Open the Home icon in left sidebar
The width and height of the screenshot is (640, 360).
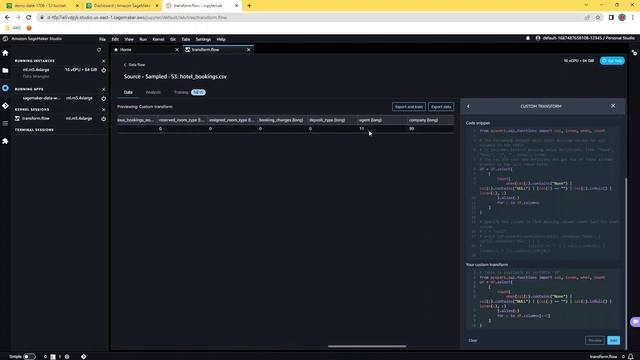[5, 53]
